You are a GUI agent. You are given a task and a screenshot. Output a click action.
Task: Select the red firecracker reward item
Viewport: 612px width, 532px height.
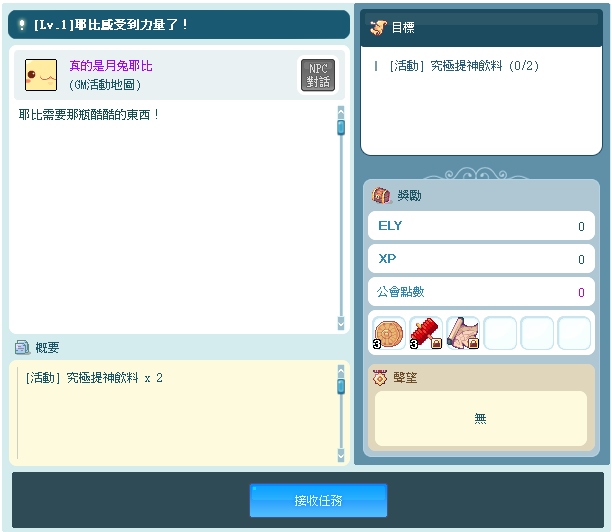[x=426, y=333]
